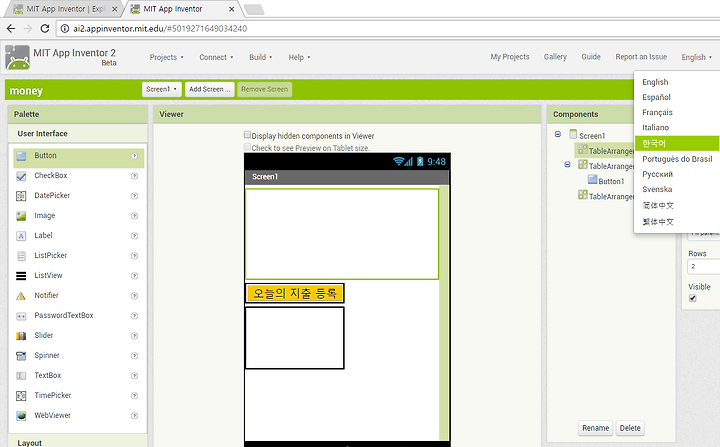Toggle the English language dropdown

tap(696, 57)
